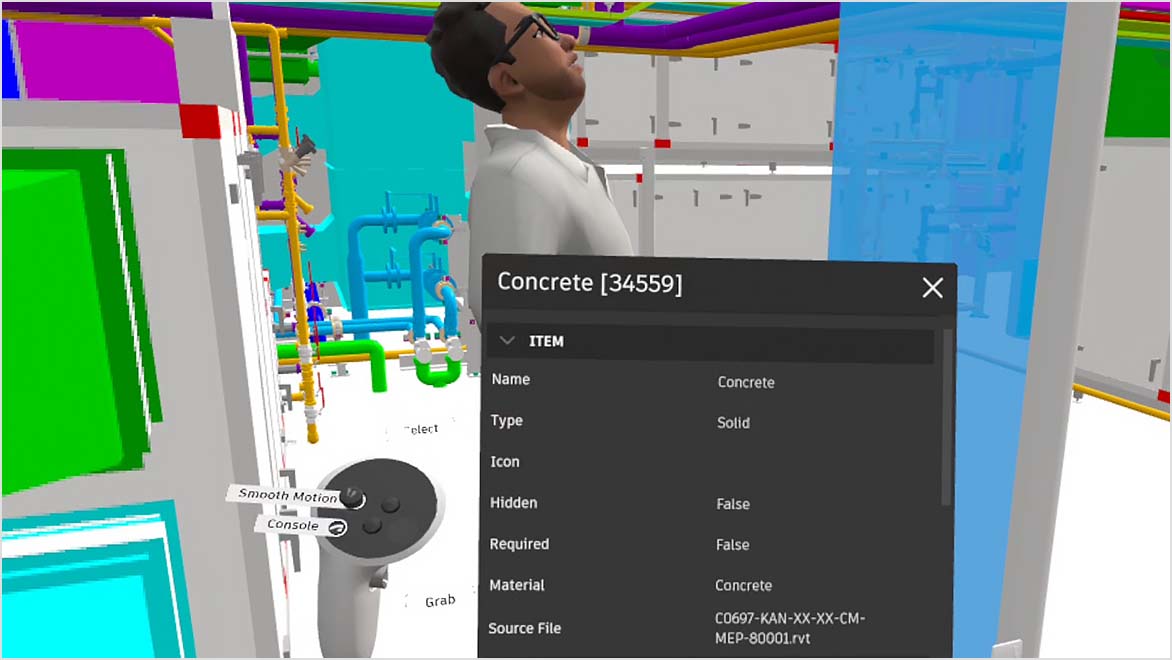The width and height of the screenshot is (1172, 660).
Task: Click the collapse chevron next to ITEM
Action: pyautogui.click(x=507, y=340)
